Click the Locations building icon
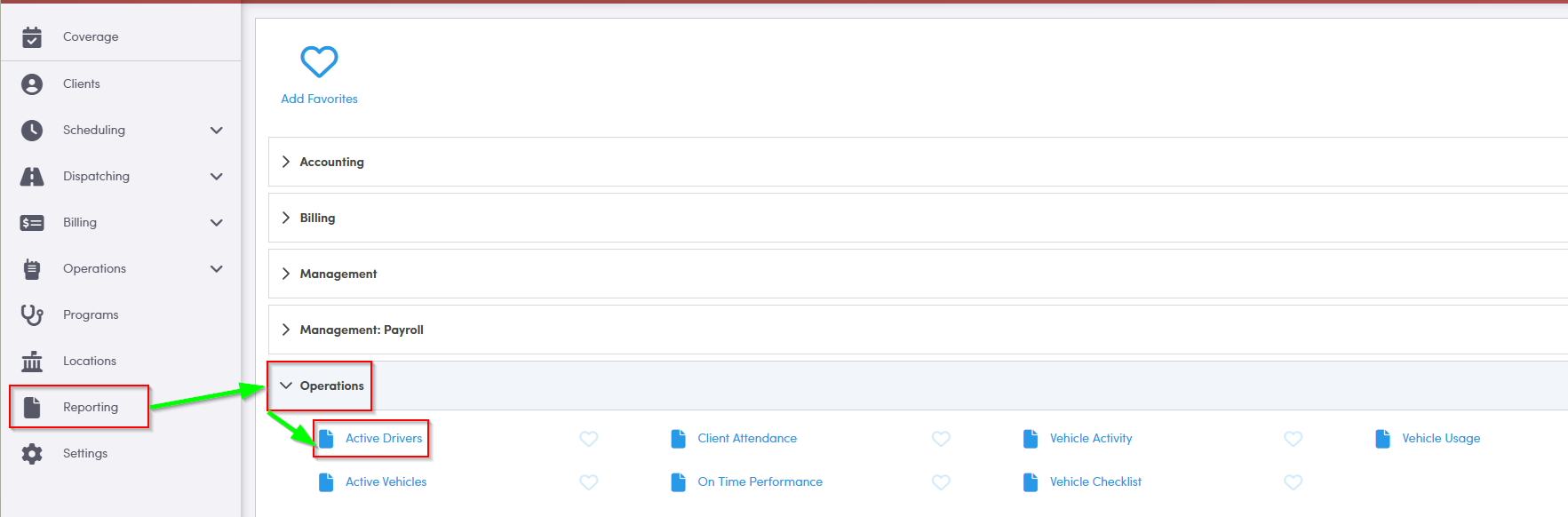This screenshot has height=517, width=1568. [32, 362]
